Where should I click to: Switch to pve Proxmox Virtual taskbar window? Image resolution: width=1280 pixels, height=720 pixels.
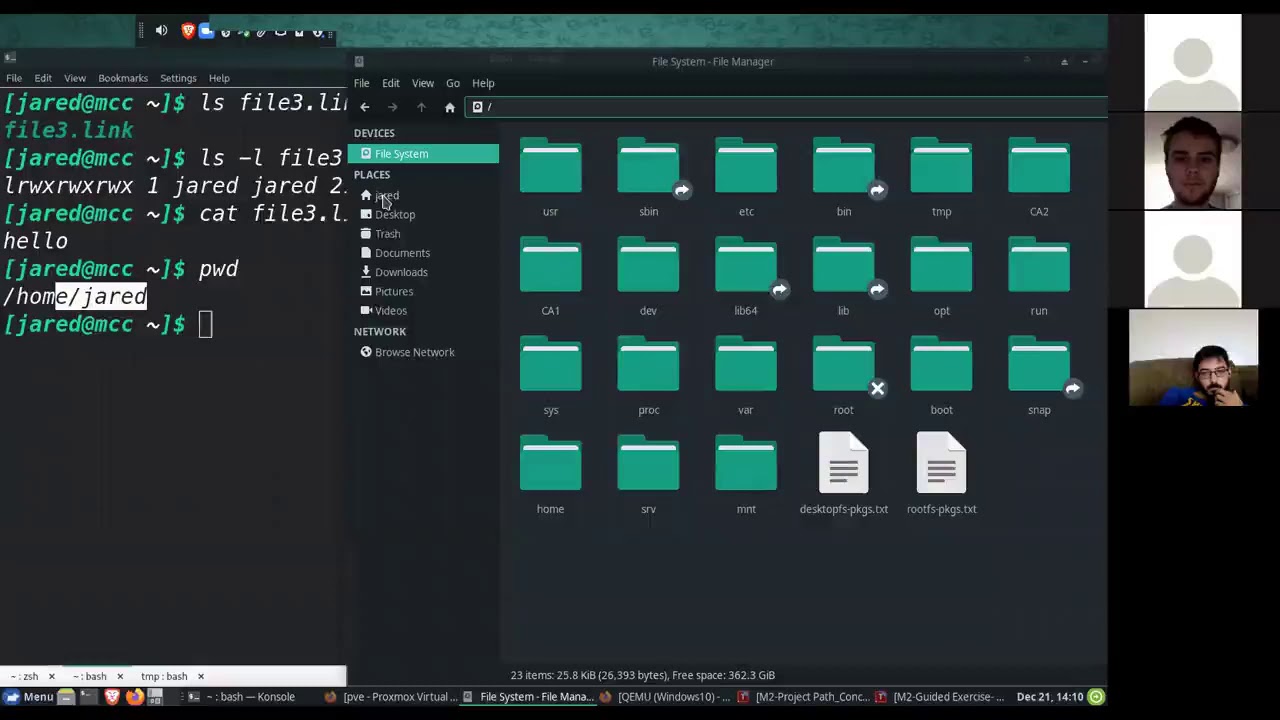click(392, 697)
